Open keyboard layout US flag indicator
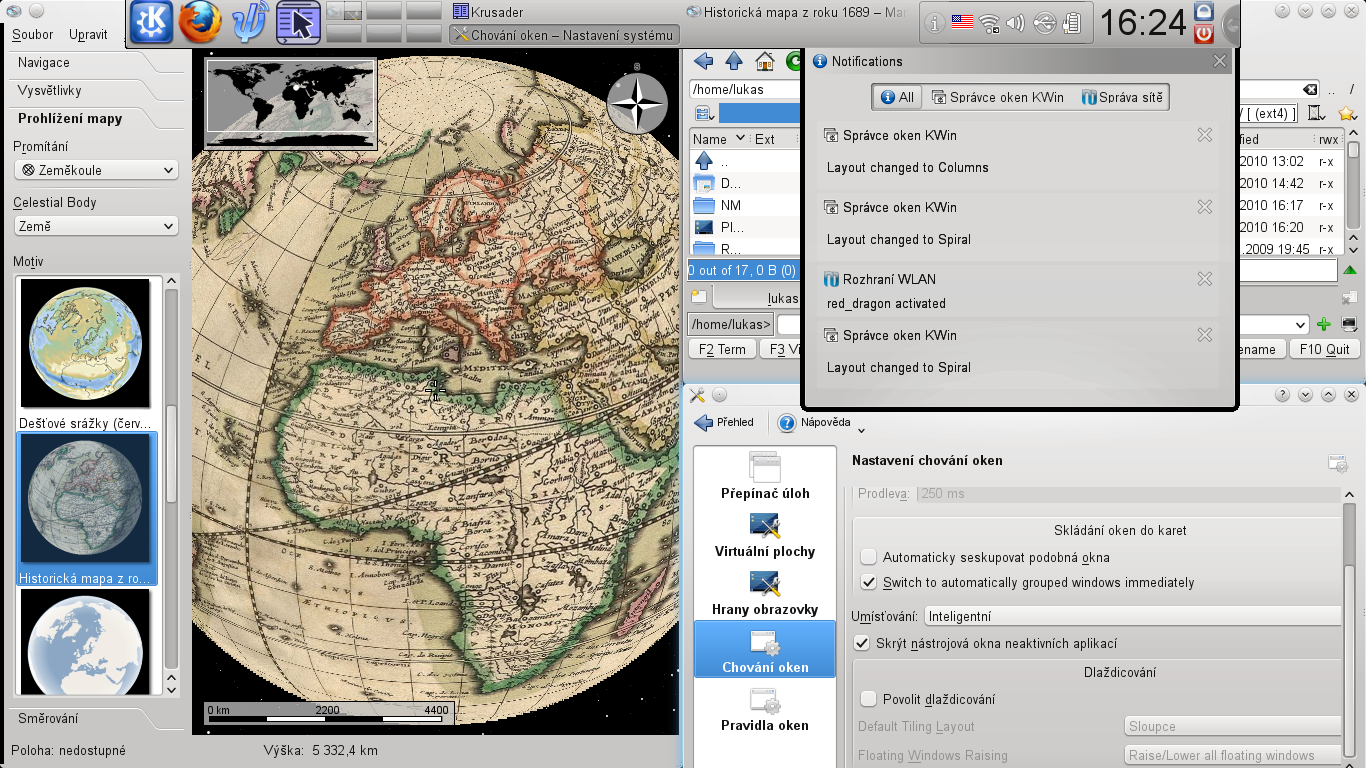 tap(963, 22)
